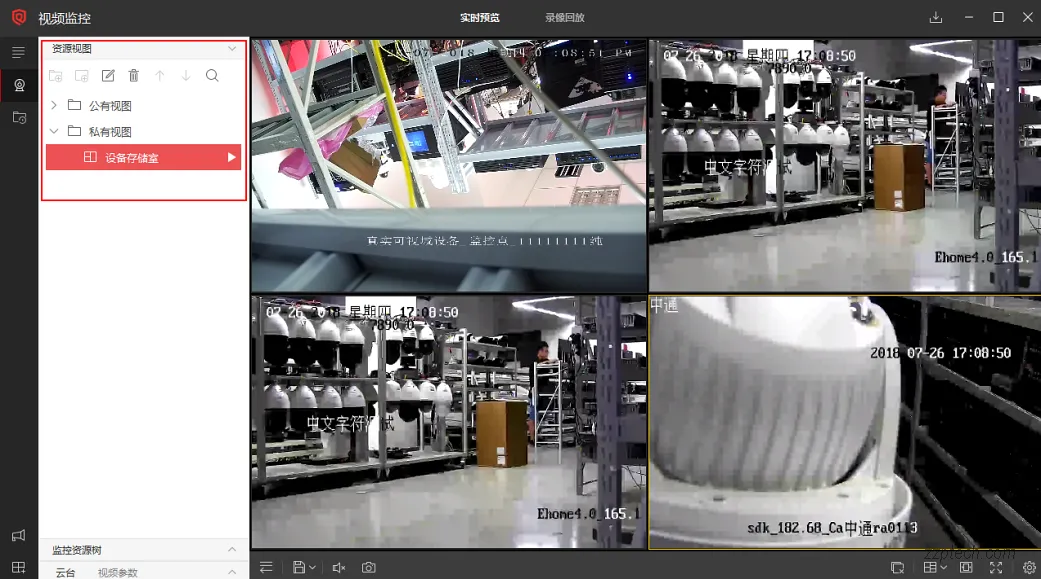Collapse the 私有视图 folder
The height and width of the screenshot is (579, 1041).
pos(54,131)
